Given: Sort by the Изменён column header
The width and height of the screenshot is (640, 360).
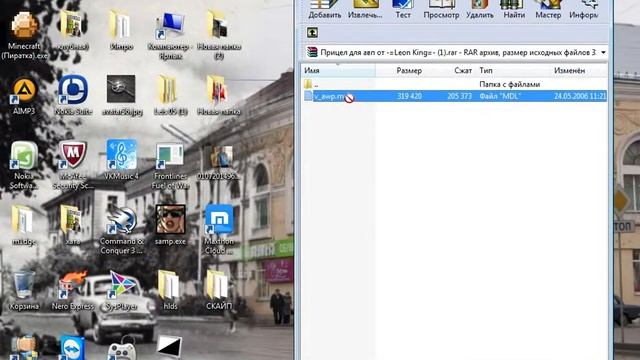Looking at the screenshot, I should (569, 70).
